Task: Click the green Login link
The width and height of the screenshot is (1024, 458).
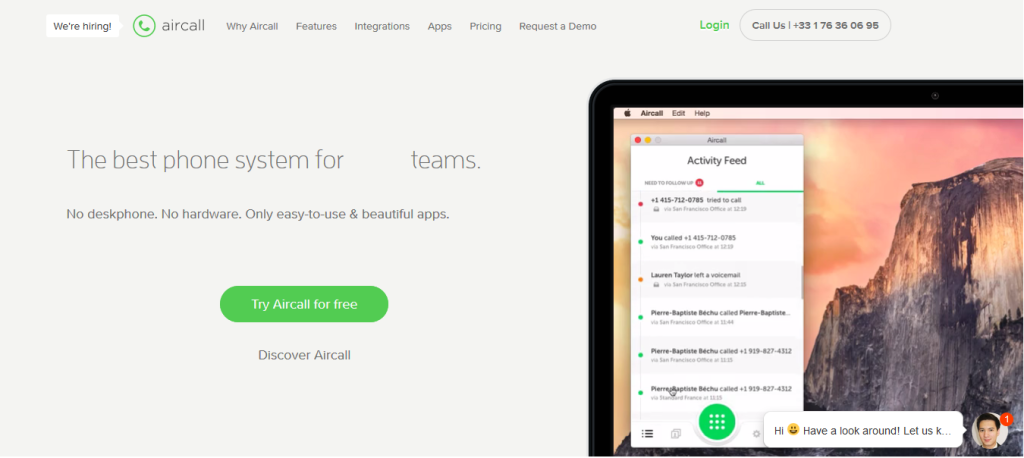Action: pyautogui.click(x=714, y=25)
